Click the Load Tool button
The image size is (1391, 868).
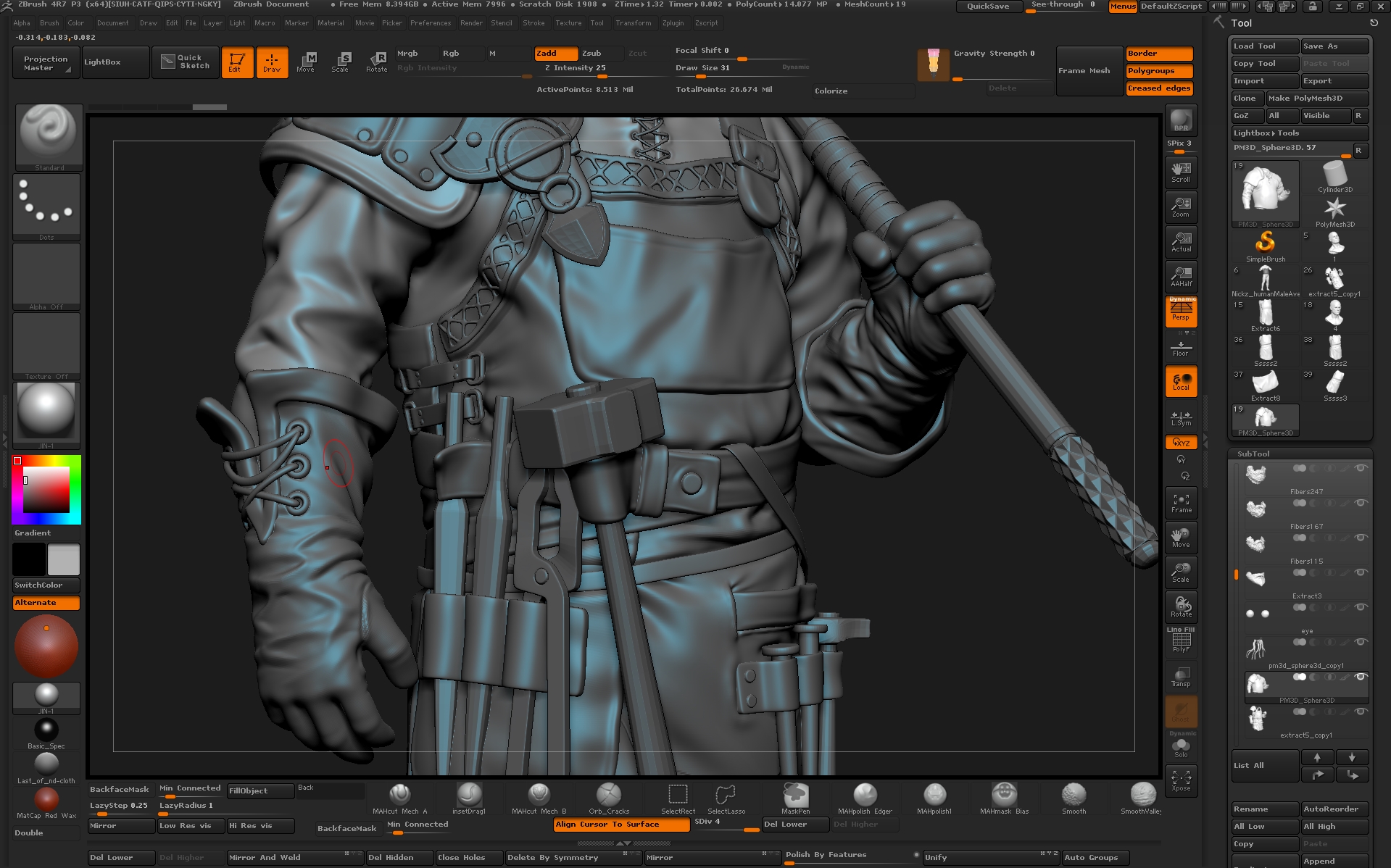[1265, 46]
